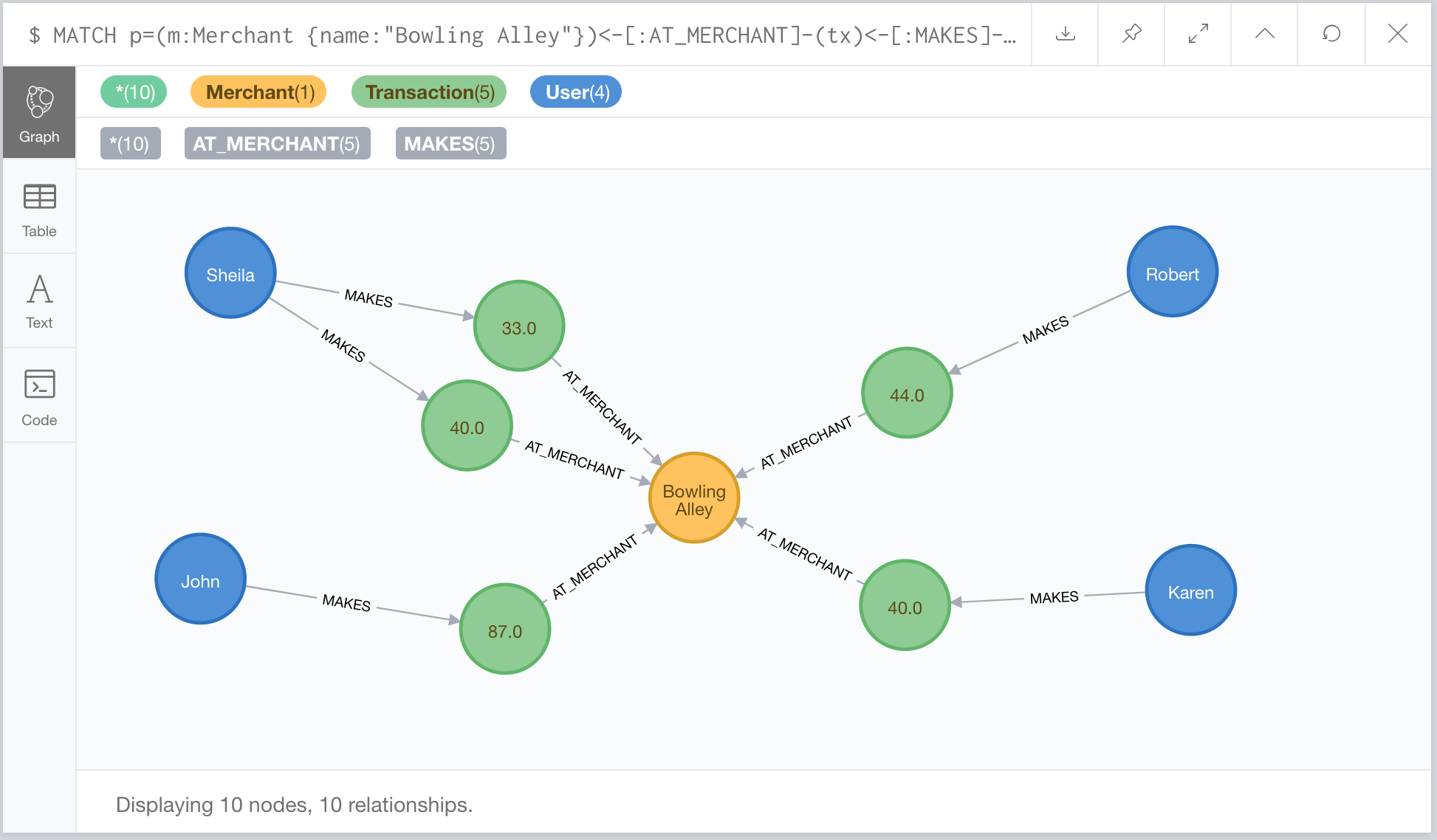The image size is (1437, 840).
Task: Select the Sheila user node
Action: (230, 274)
